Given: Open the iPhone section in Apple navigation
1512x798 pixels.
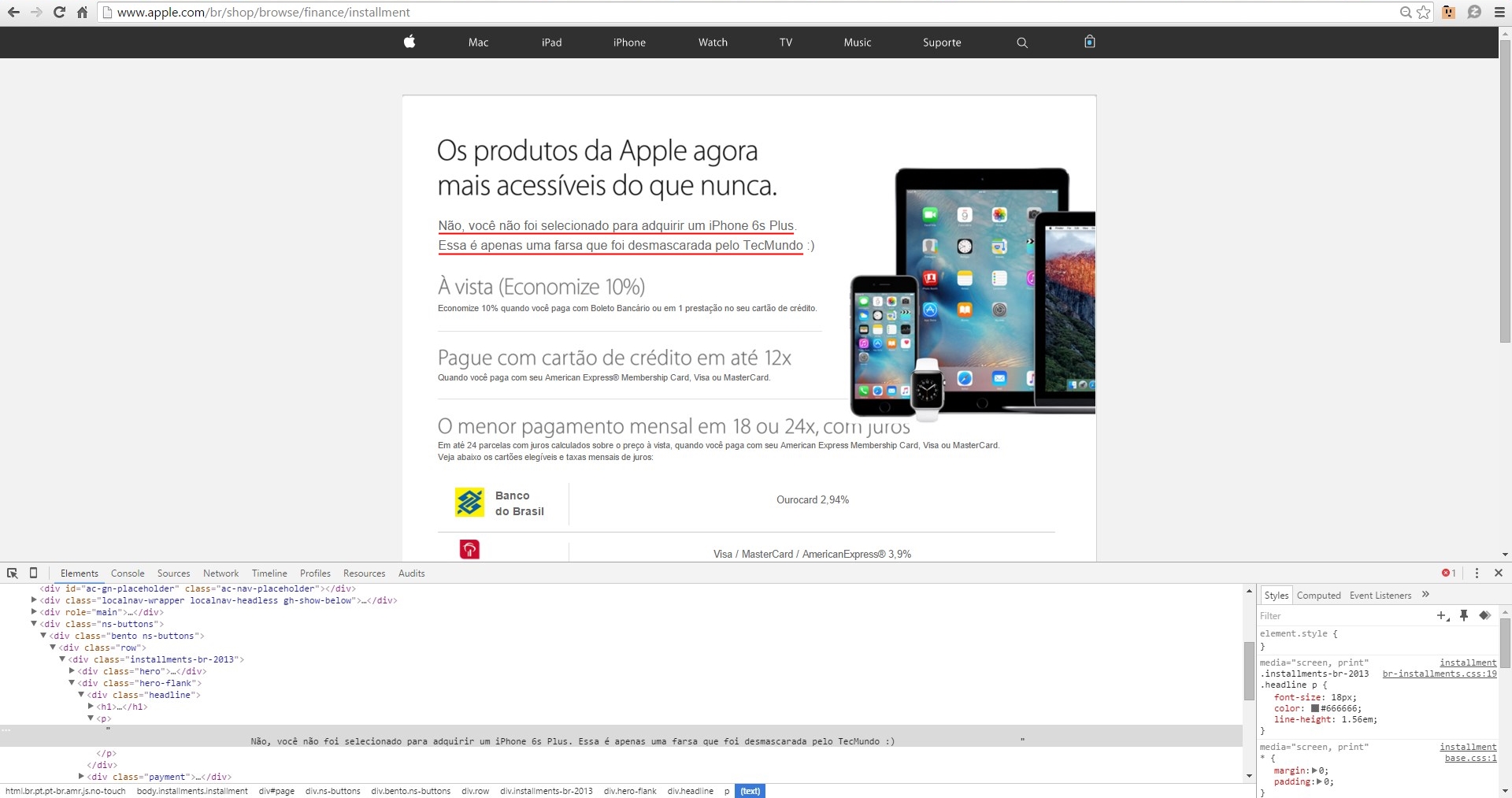Looking at the screenshot, I should point(629,43).
